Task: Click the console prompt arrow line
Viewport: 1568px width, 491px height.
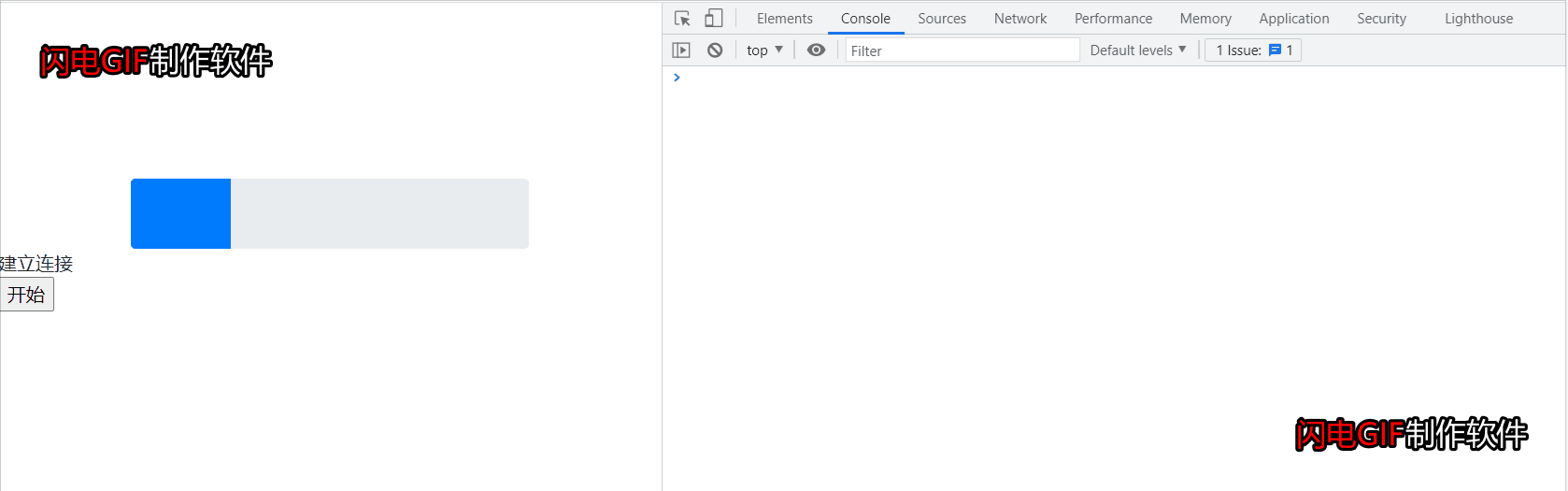Action: click(677, 78)
